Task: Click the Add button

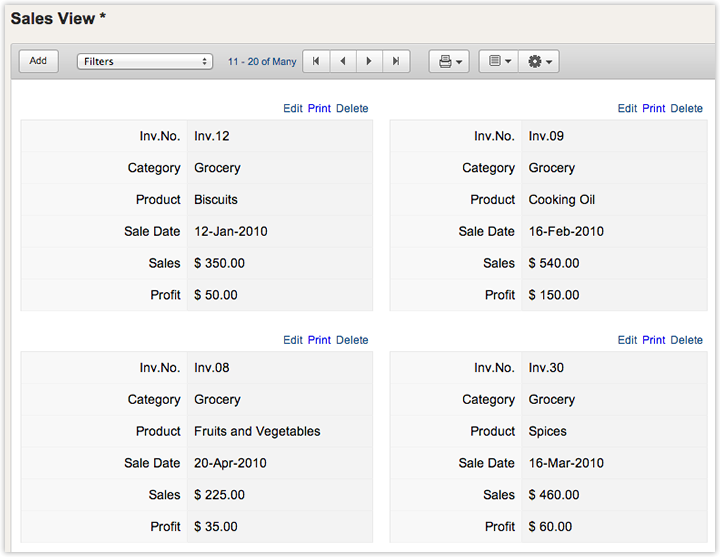Action: pyautogui.click(x=38, y=61)
